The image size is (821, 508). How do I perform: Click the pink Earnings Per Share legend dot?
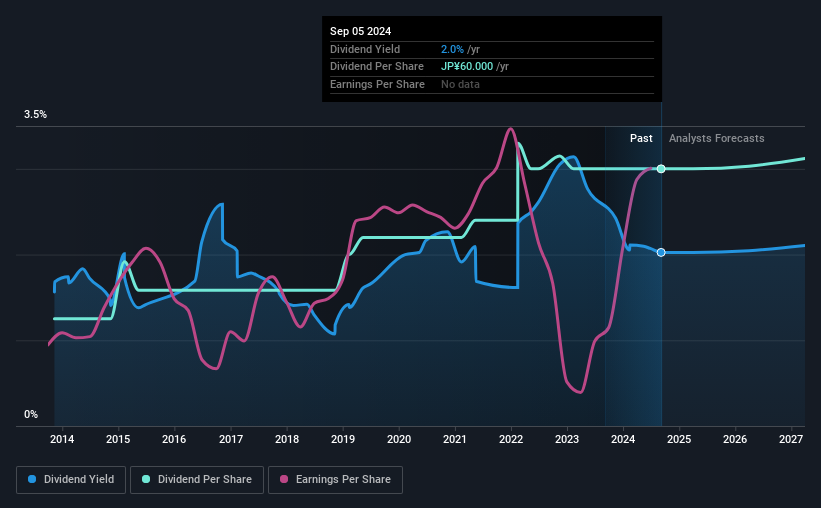pos(284,479)
